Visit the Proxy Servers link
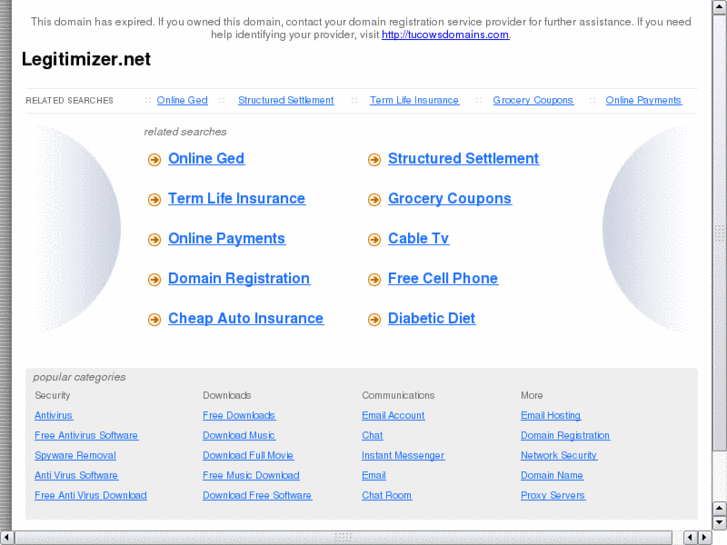This screenshot has width=727, height=545. click(553, 496)
